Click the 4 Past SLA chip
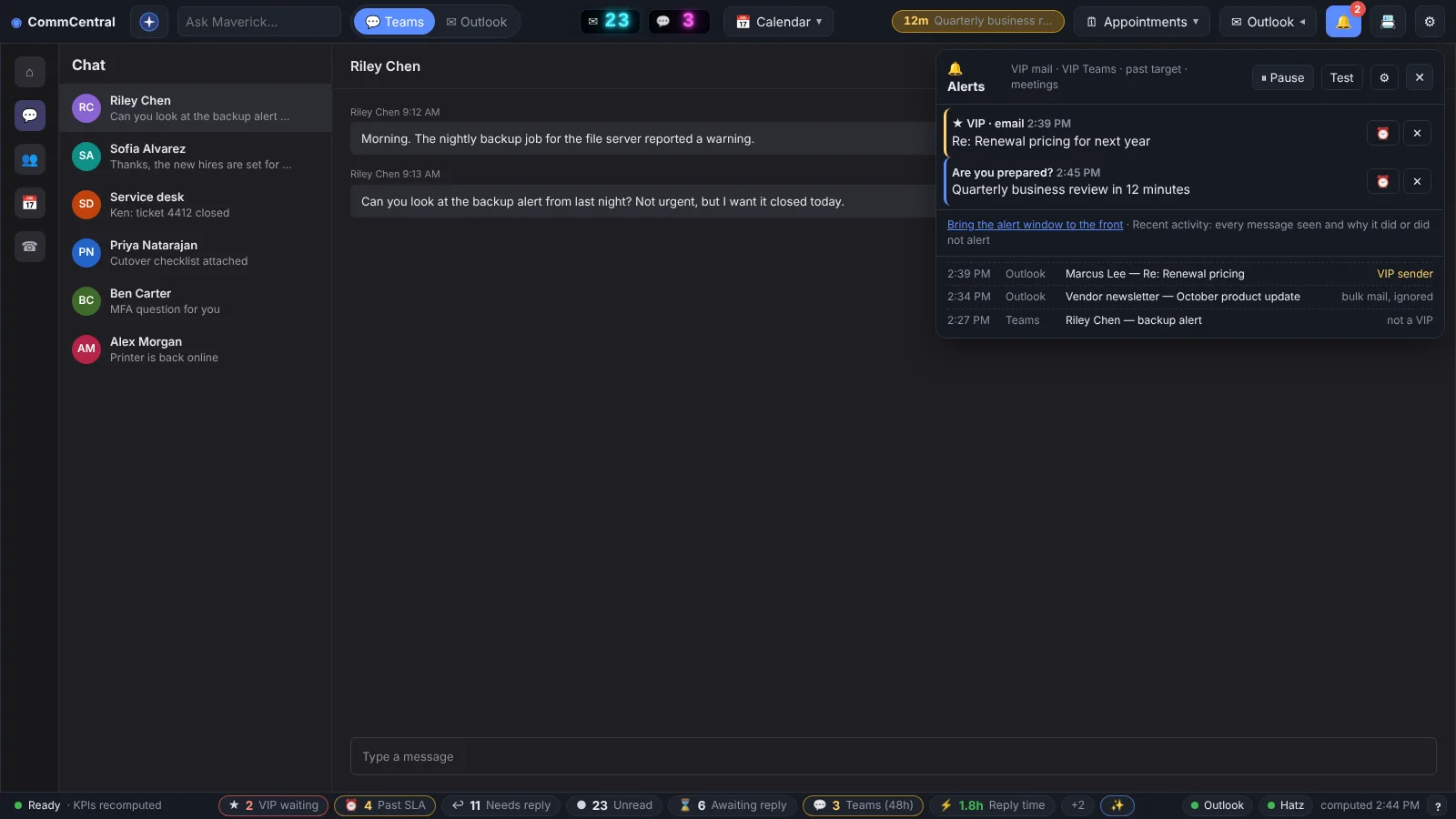This screenshot has width=1456, height=819. click(x=385, y=805)
